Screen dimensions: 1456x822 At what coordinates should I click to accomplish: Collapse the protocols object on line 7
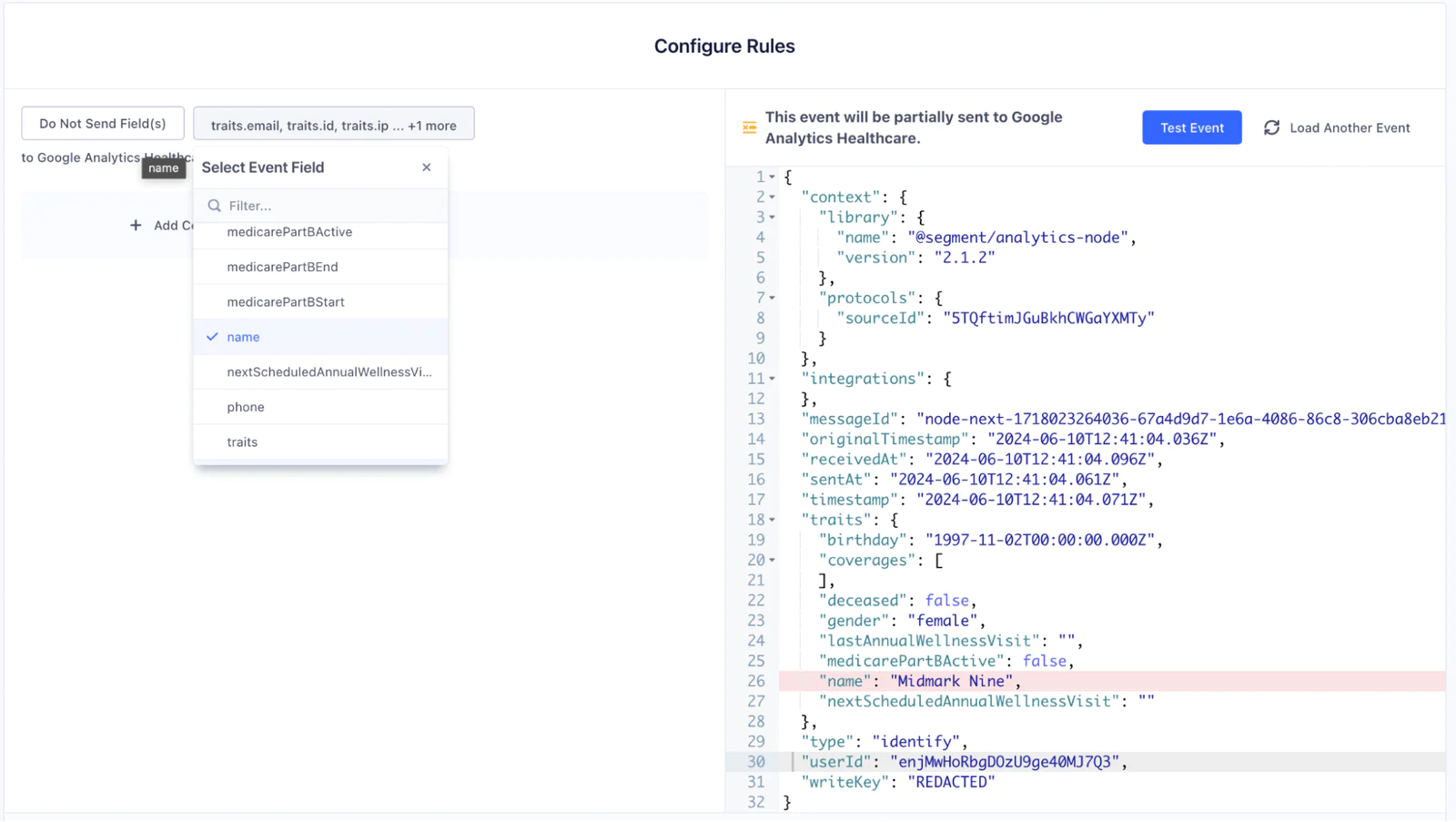[x=770, y=298]
